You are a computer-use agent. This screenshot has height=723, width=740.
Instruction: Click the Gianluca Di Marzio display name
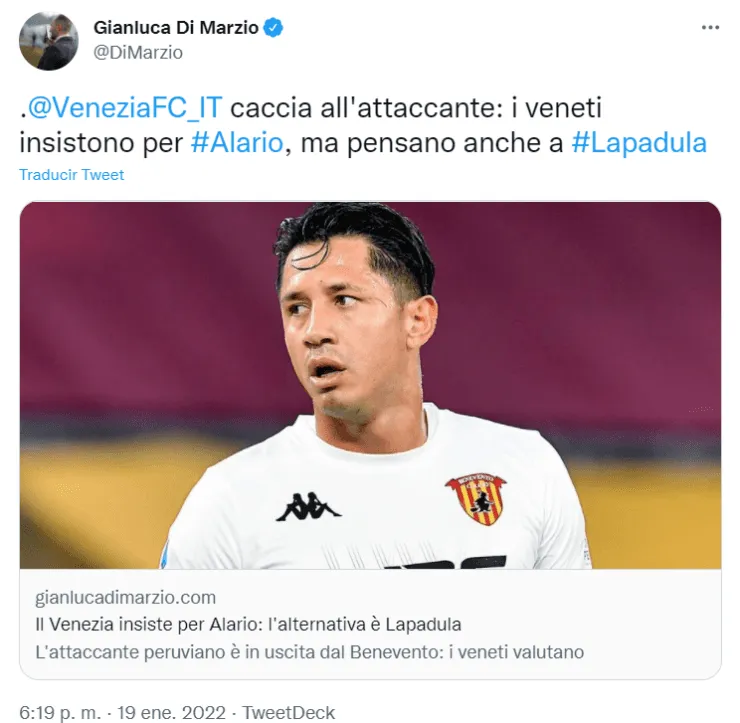176,28
